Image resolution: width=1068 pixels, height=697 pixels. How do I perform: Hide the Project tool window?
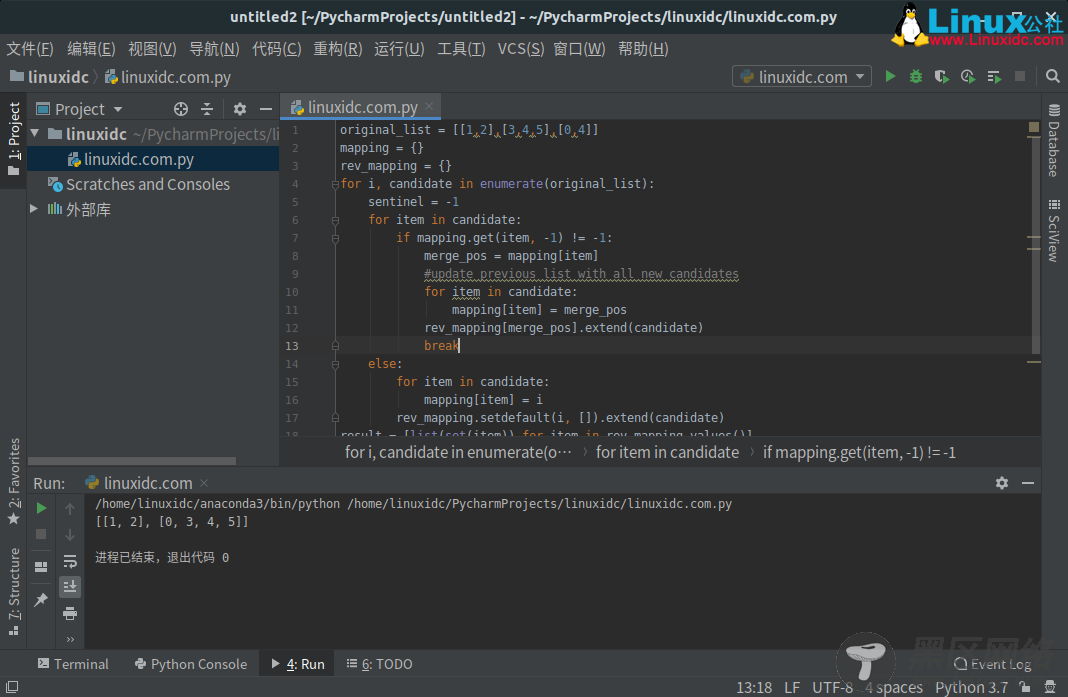pos(266,109)
